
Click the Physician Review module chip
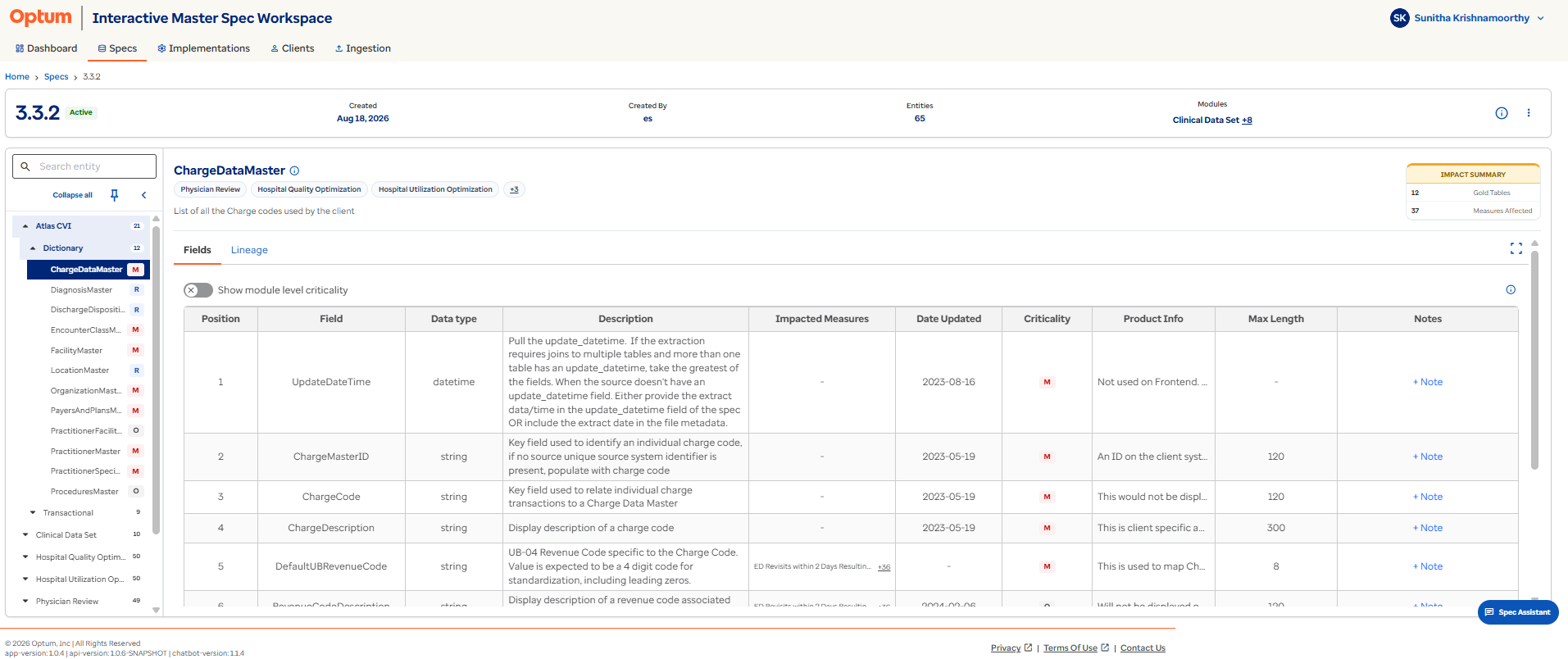(211, 189)
